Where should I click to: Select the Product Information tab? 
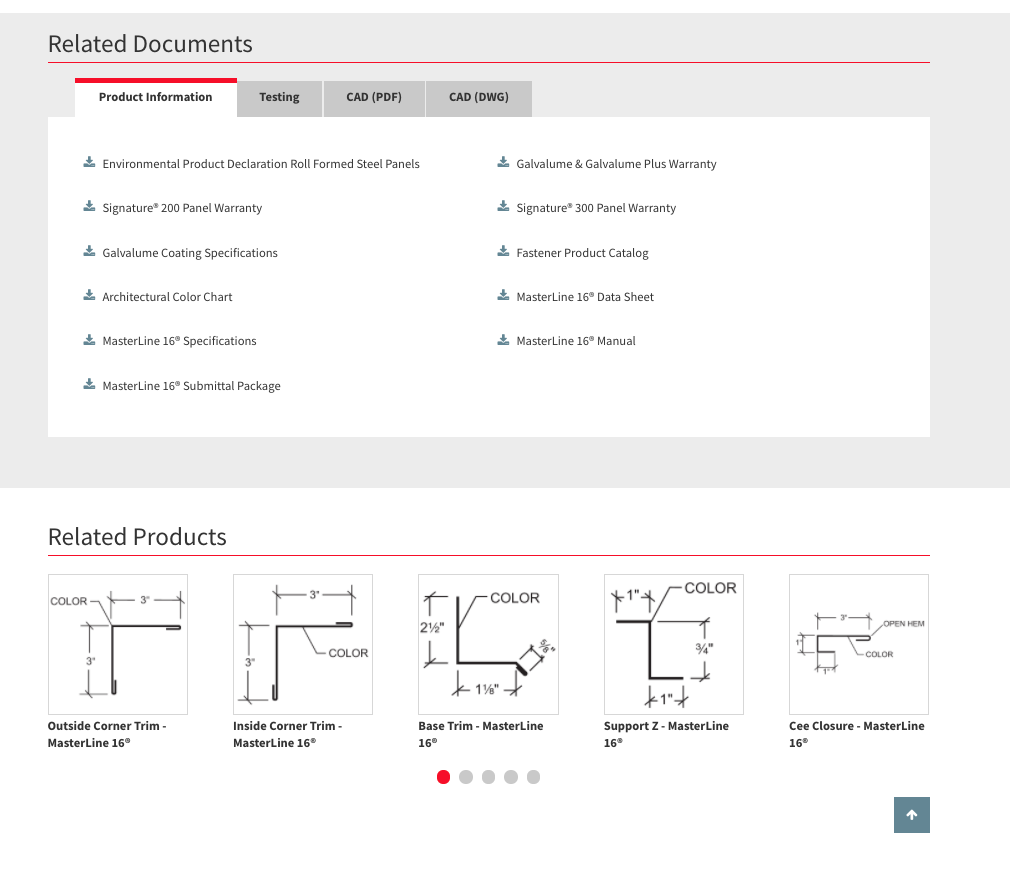tap(155, 97)
